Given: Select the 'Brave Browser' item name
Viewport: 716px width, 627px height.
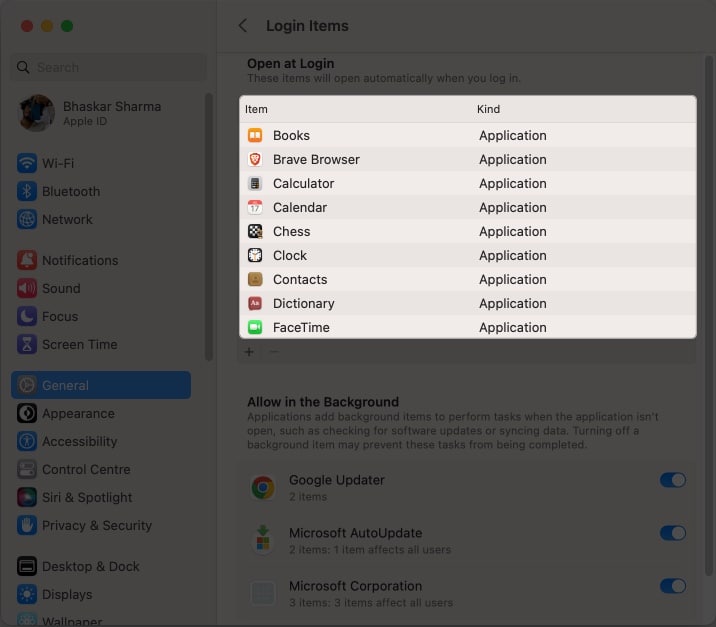Looking at the screenshot, I should 316,159.
